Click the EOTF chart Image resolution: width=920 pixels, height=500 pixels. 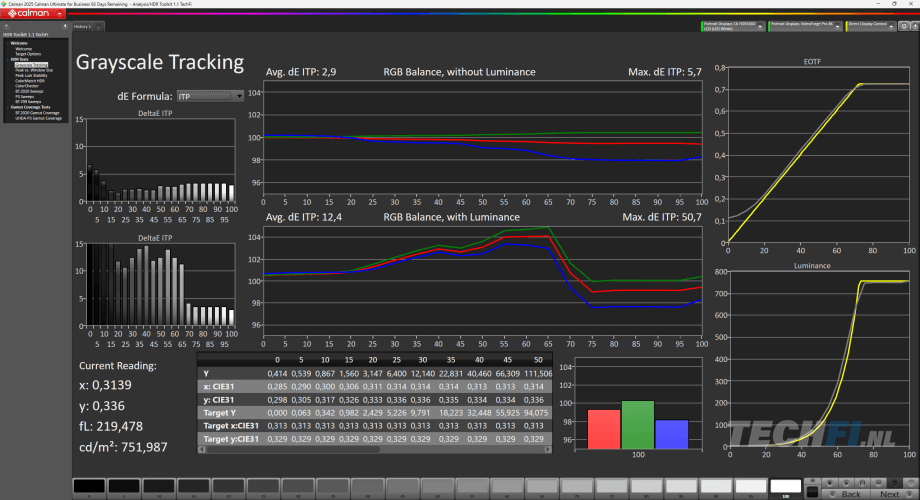818,155
